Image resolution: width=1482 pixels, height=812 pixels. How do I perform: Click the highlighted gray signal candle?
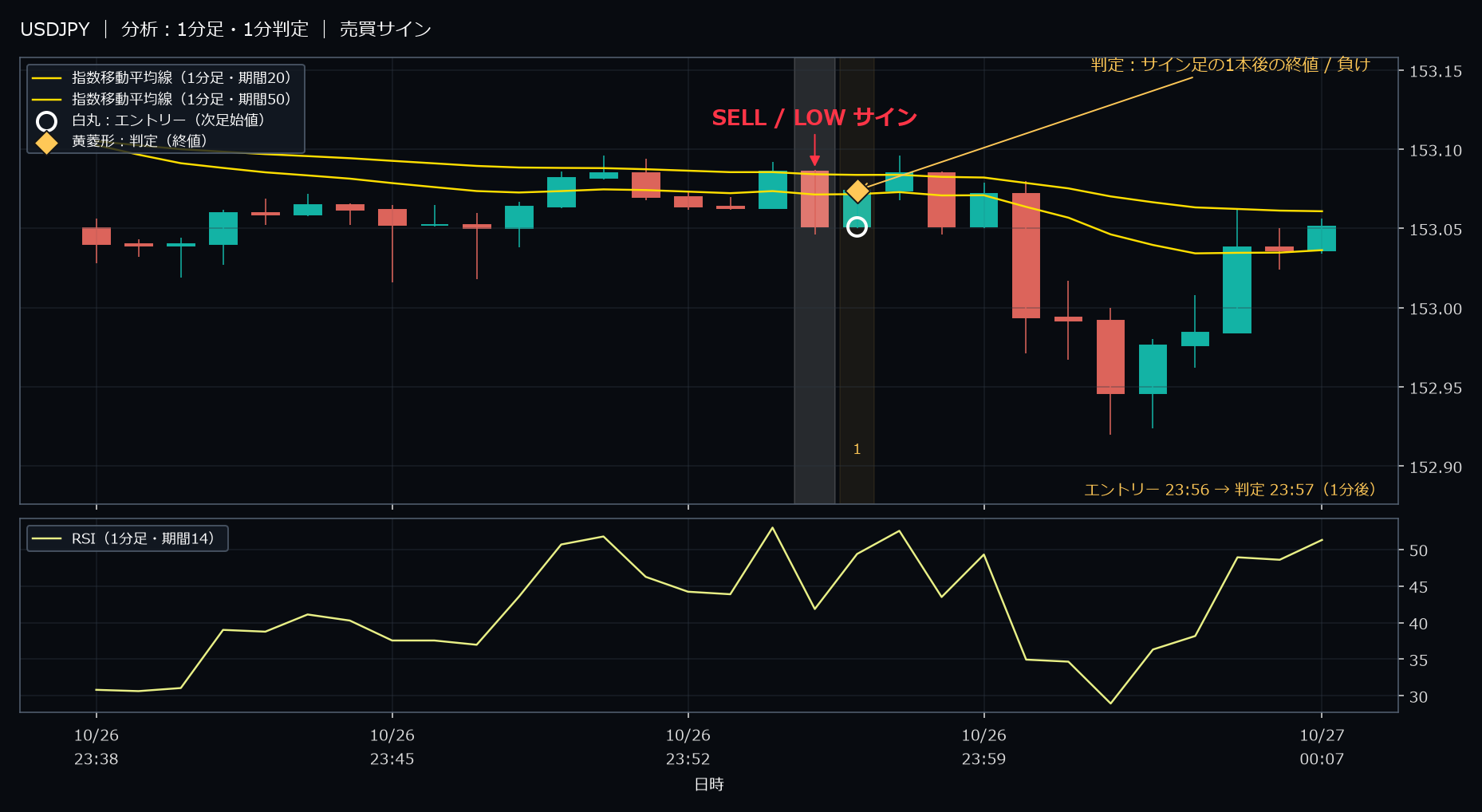pos(814,199)
